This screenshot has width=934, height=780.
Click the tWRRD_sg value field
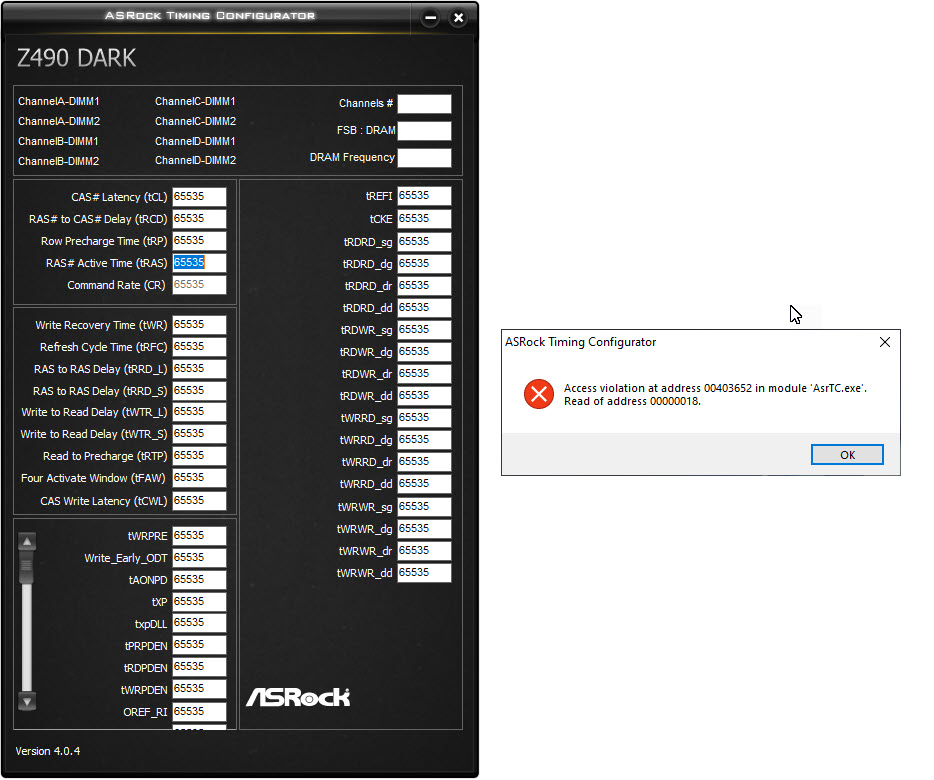click(424, 418)
